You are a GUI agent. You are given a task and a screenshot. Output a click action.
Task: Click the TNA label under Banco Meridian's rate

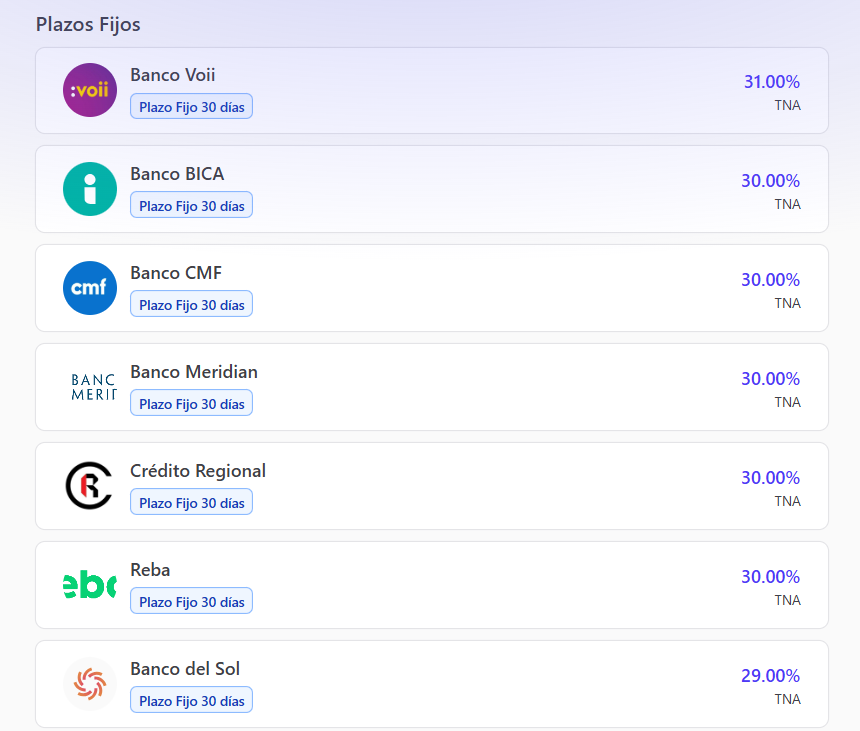click(788, 402)
